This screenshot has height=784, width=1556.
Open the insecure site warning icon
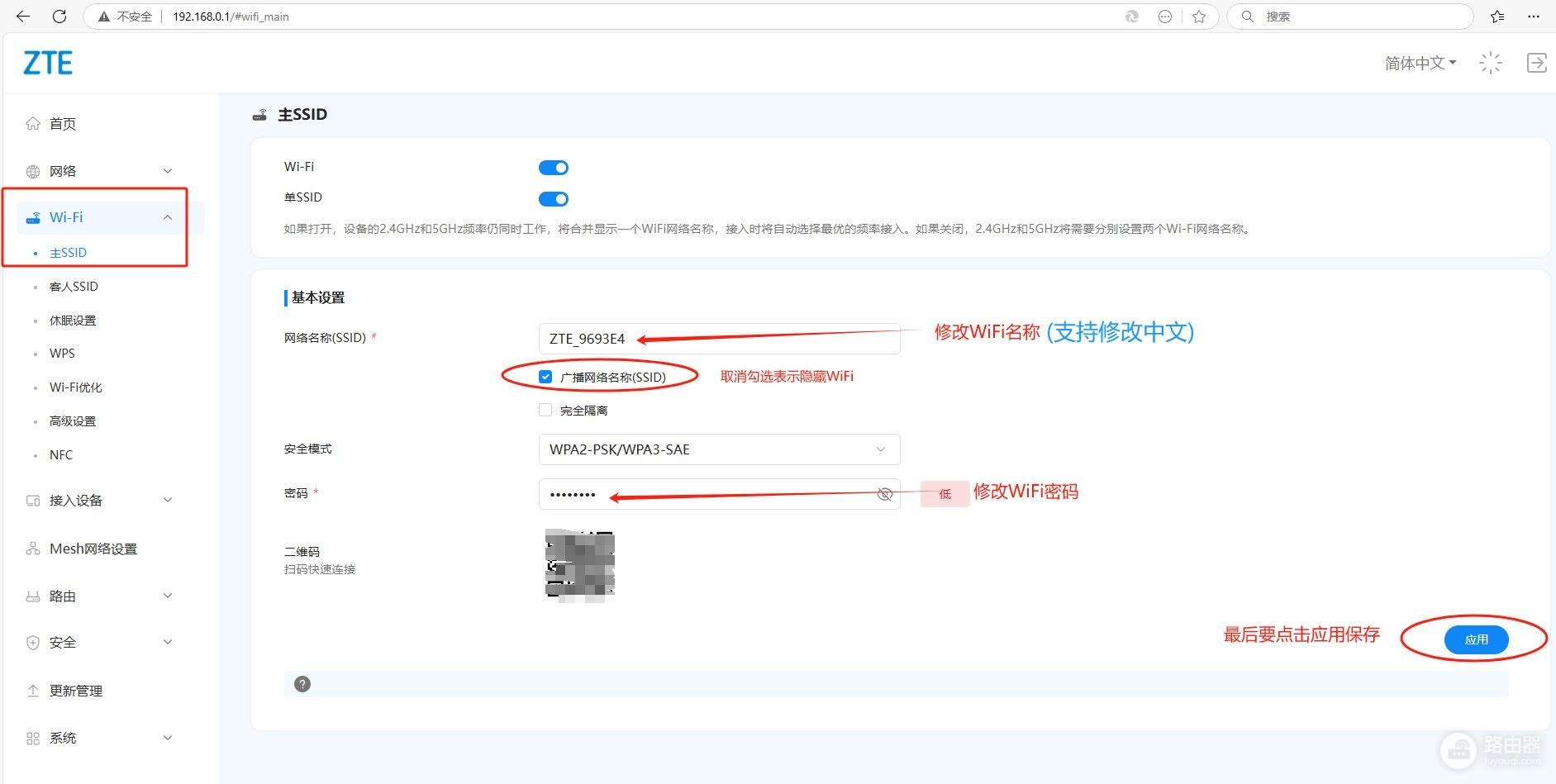(x=104, y=17)
